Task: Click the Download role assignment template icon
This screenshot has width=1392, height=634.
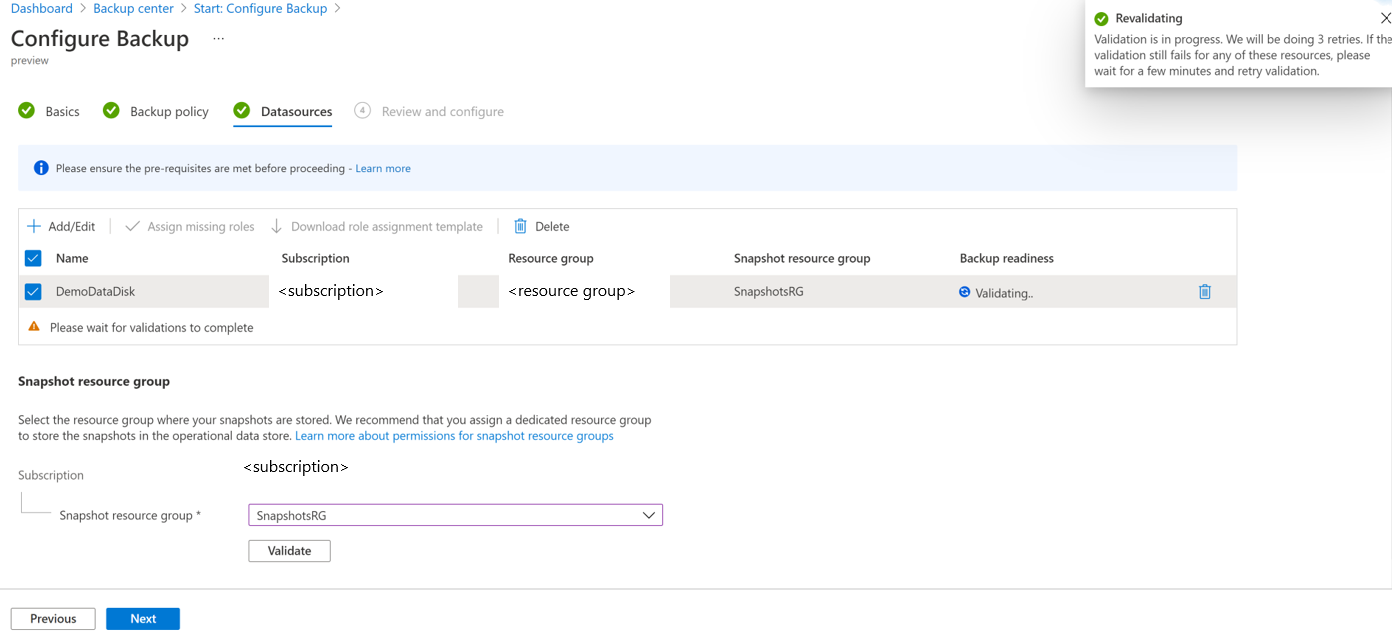Action: pyautogui.click(x=277, y=226)
